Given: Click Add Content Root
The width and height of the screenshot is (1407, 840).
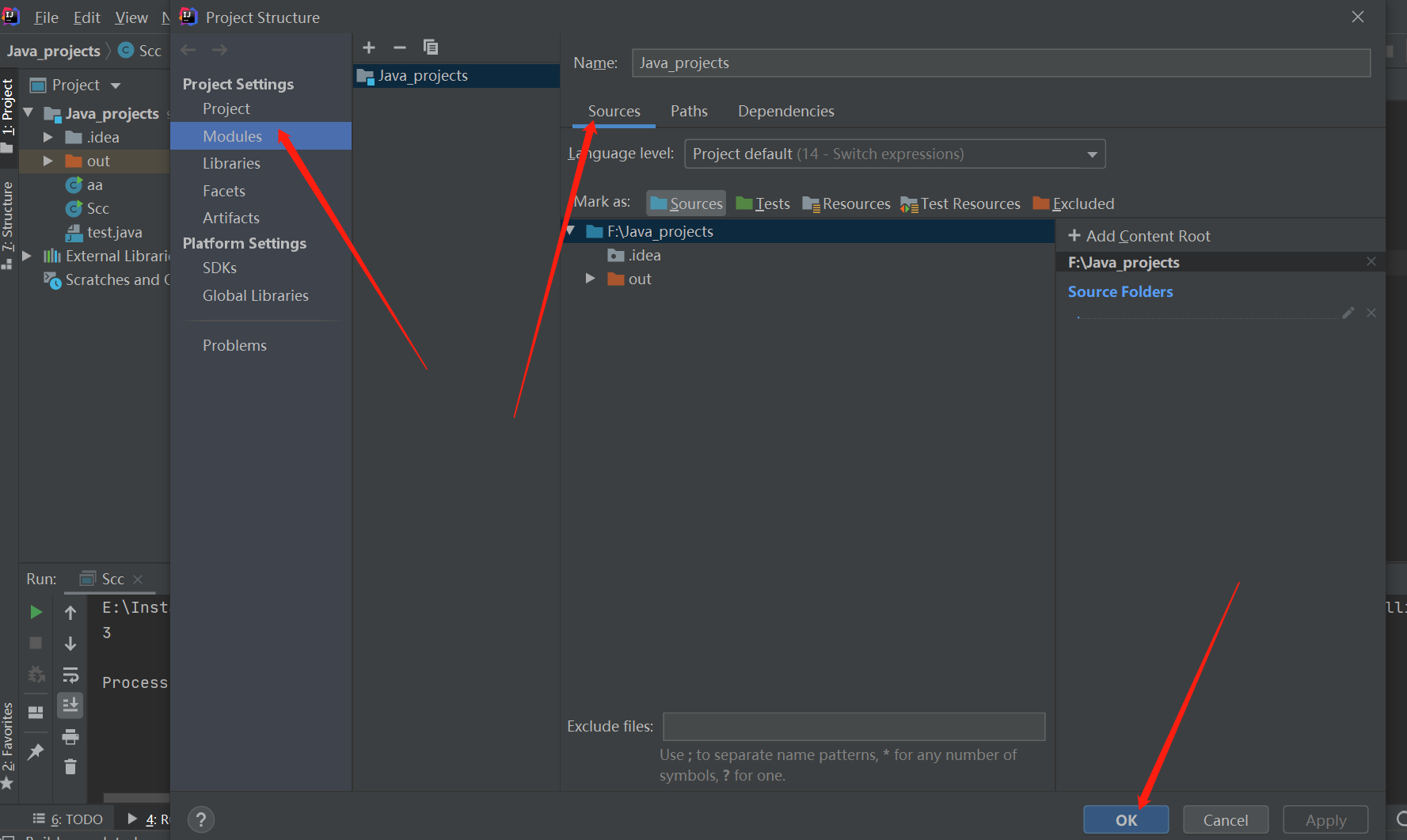Looking at the screenshot, I should click(1139, 235).
